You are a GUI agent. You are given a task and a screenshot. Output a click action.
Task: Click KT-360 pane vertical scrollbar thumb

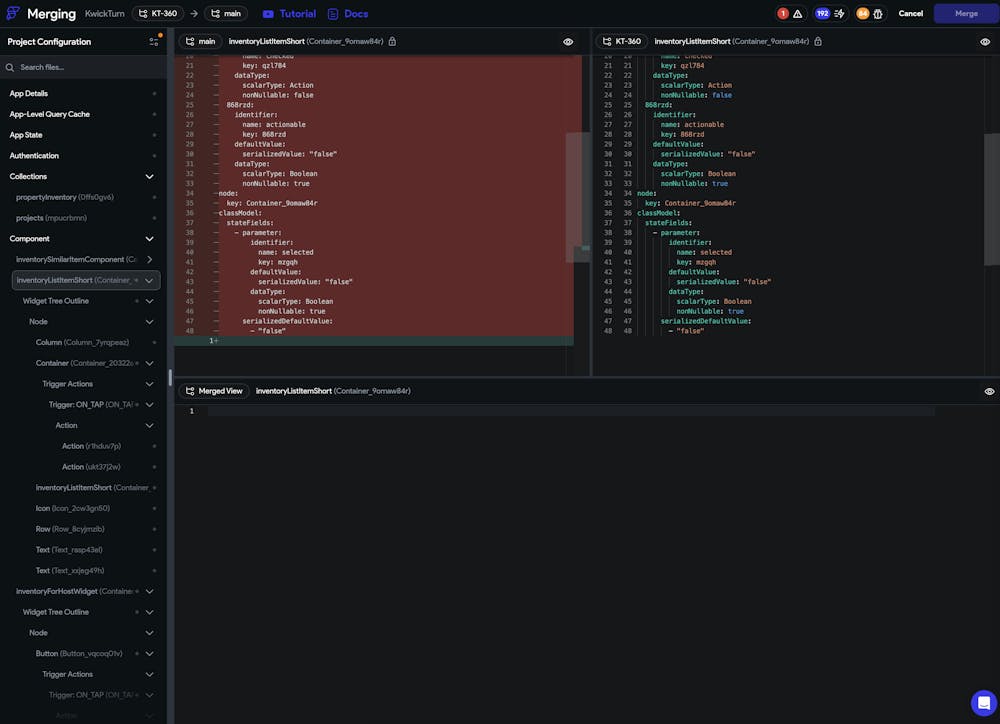click(x=992, y=200)
